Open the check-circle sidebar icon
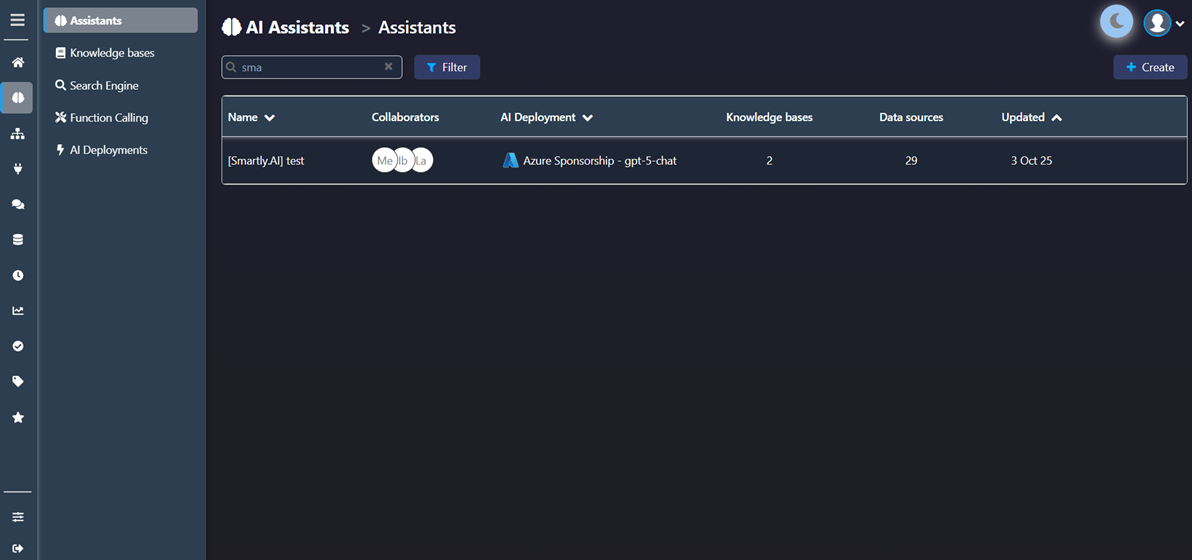The height and width of the screenshot is (560, 1192). (17, 346)
